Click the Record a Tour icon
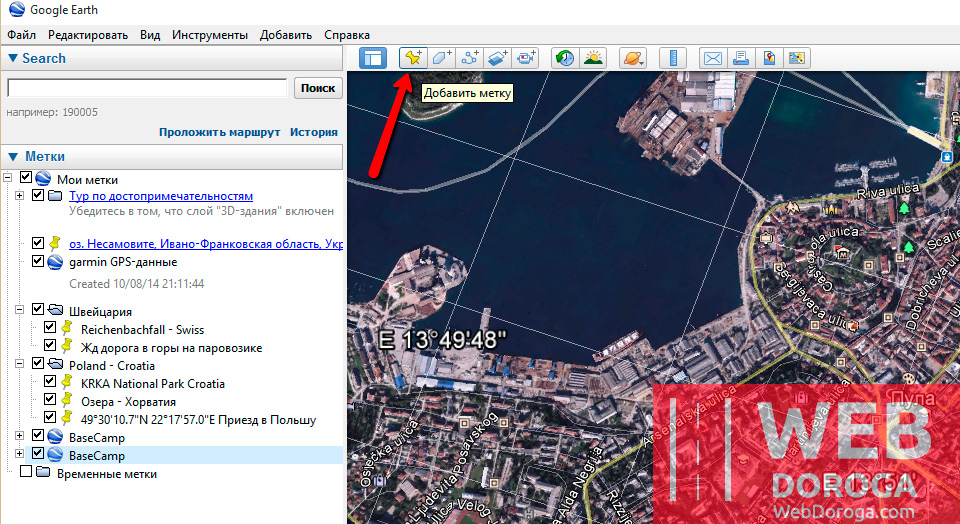Image resolution: width=960 pixels, height=524 pixels. 526,58
